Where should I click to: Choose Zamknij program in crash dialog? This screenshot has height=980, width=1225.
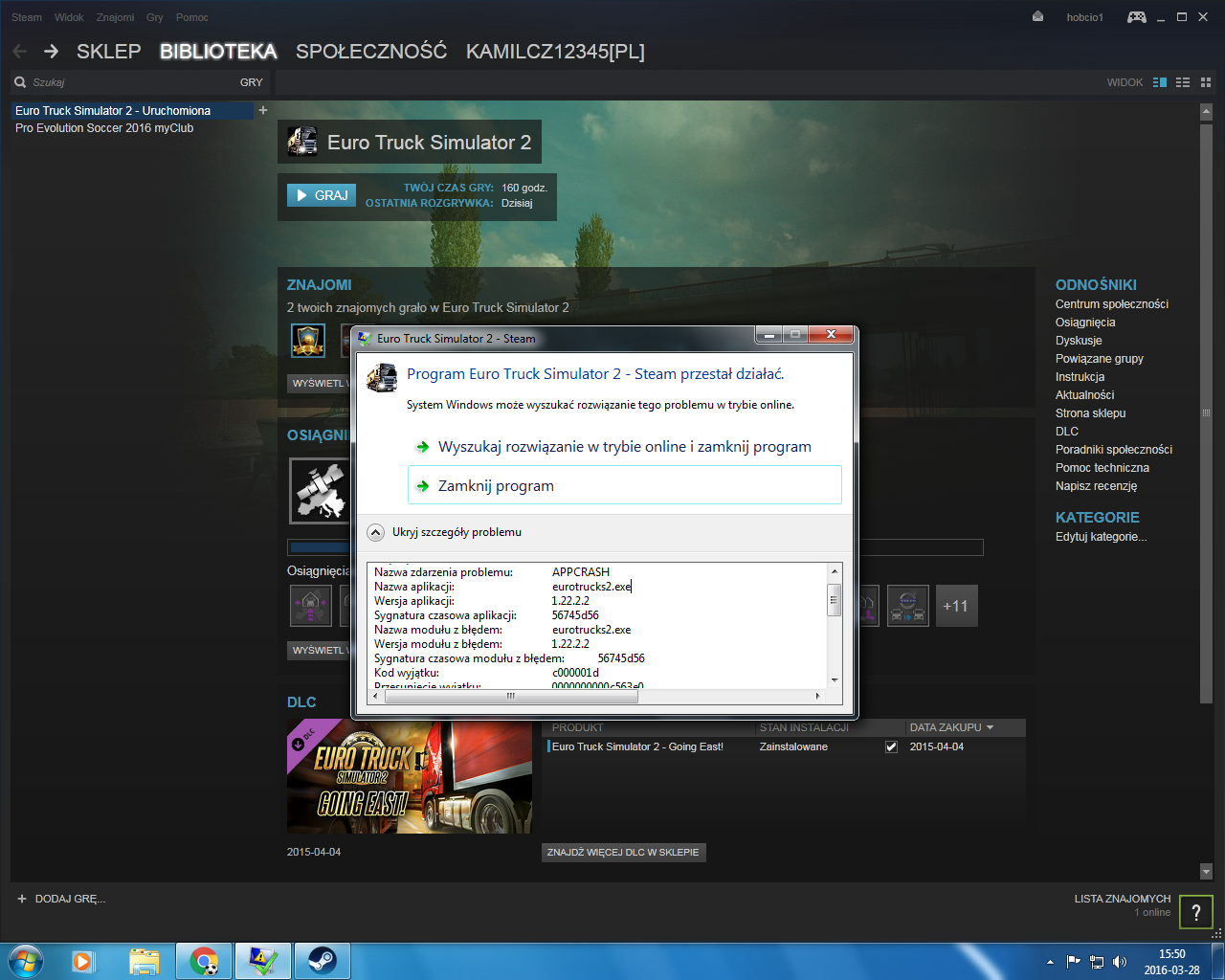pyautogui.click(x=625, y=485)
